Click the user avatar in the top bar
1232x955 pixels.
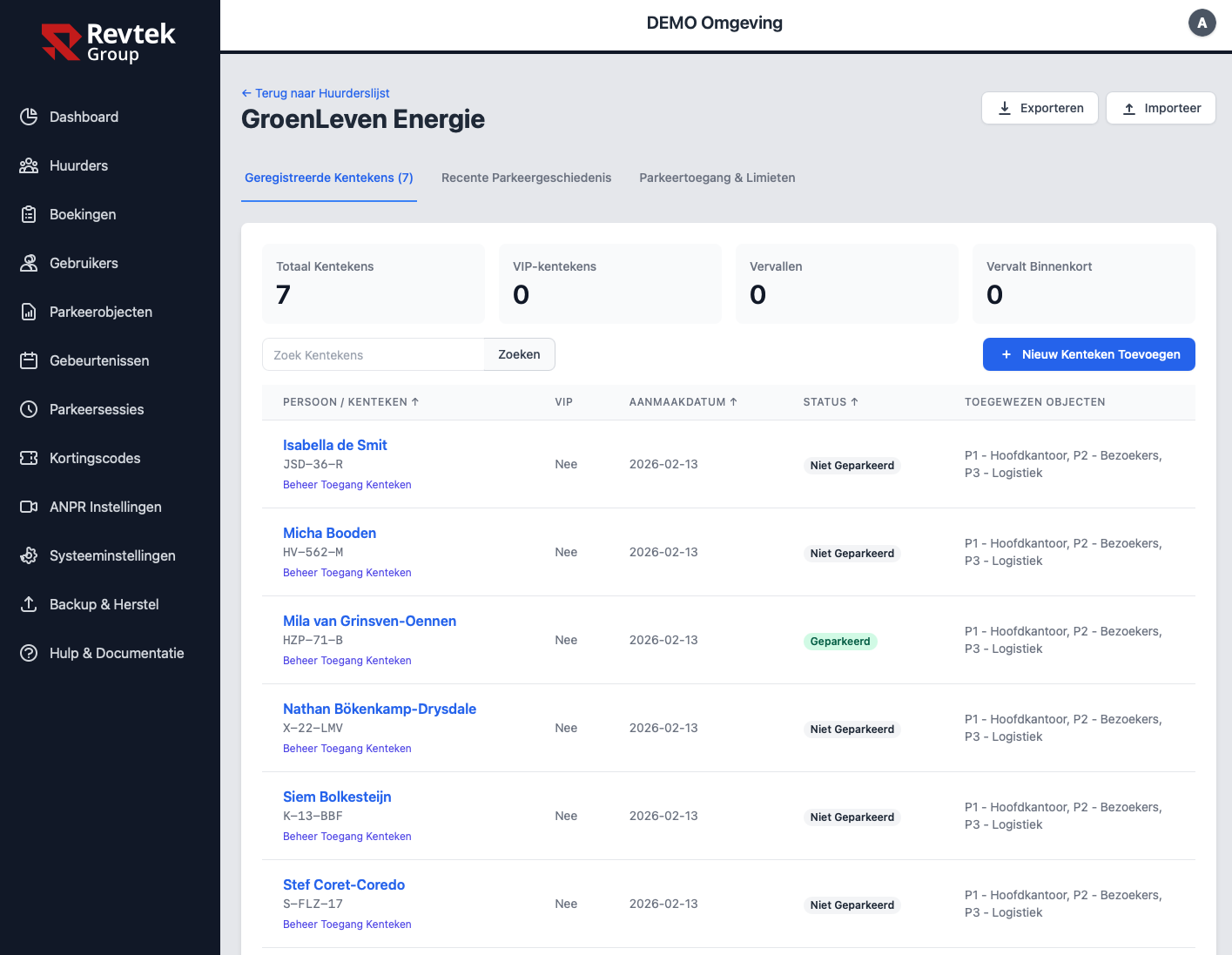[x=1202, y=23]
